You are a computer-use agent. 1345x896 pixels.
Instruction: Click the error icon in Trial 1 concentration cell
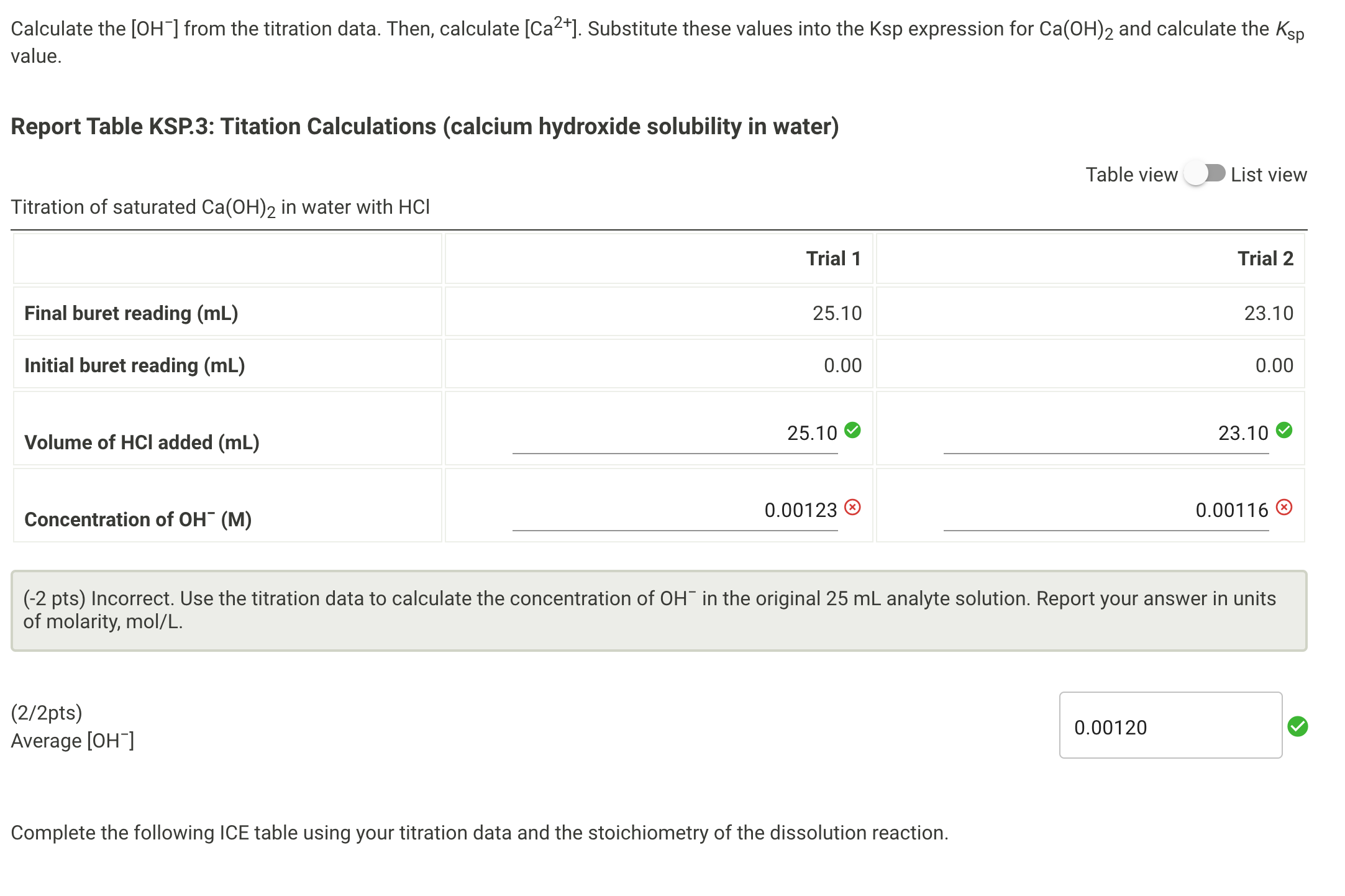(x=852, y=508)
